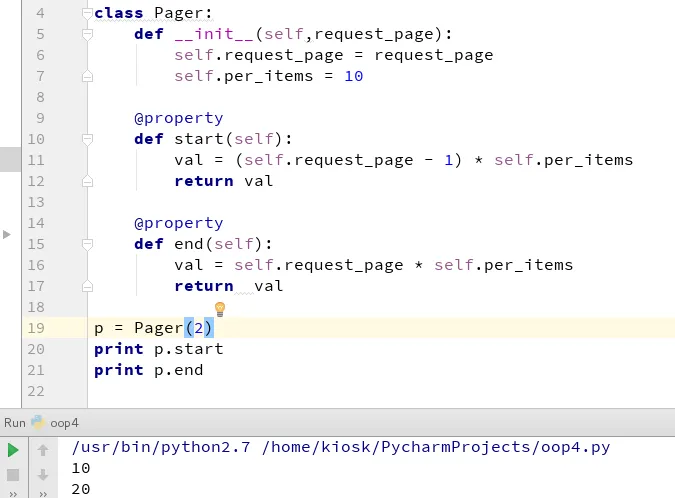The height and width of the screenshot is (498, 675).
Task: Select the oop4 run tab
Action: (64, 423)
